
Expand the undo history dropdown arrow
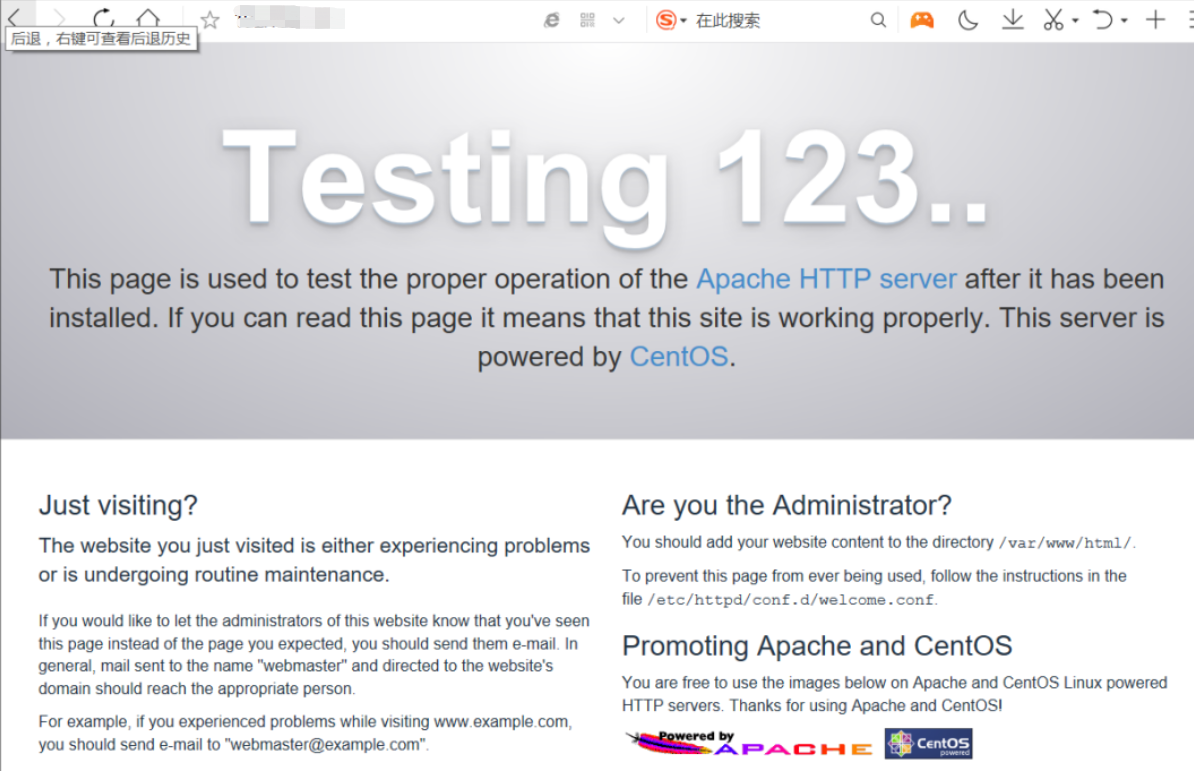[1124, 21]
